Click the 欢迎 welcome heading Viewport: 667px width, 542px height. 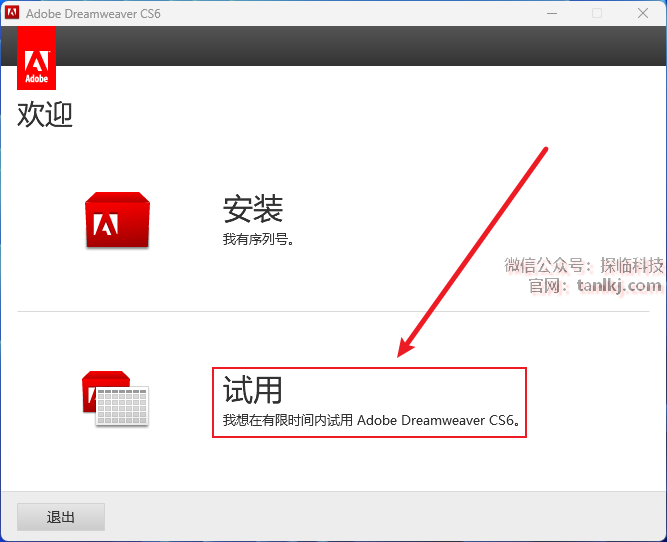(x=45, y=114)
